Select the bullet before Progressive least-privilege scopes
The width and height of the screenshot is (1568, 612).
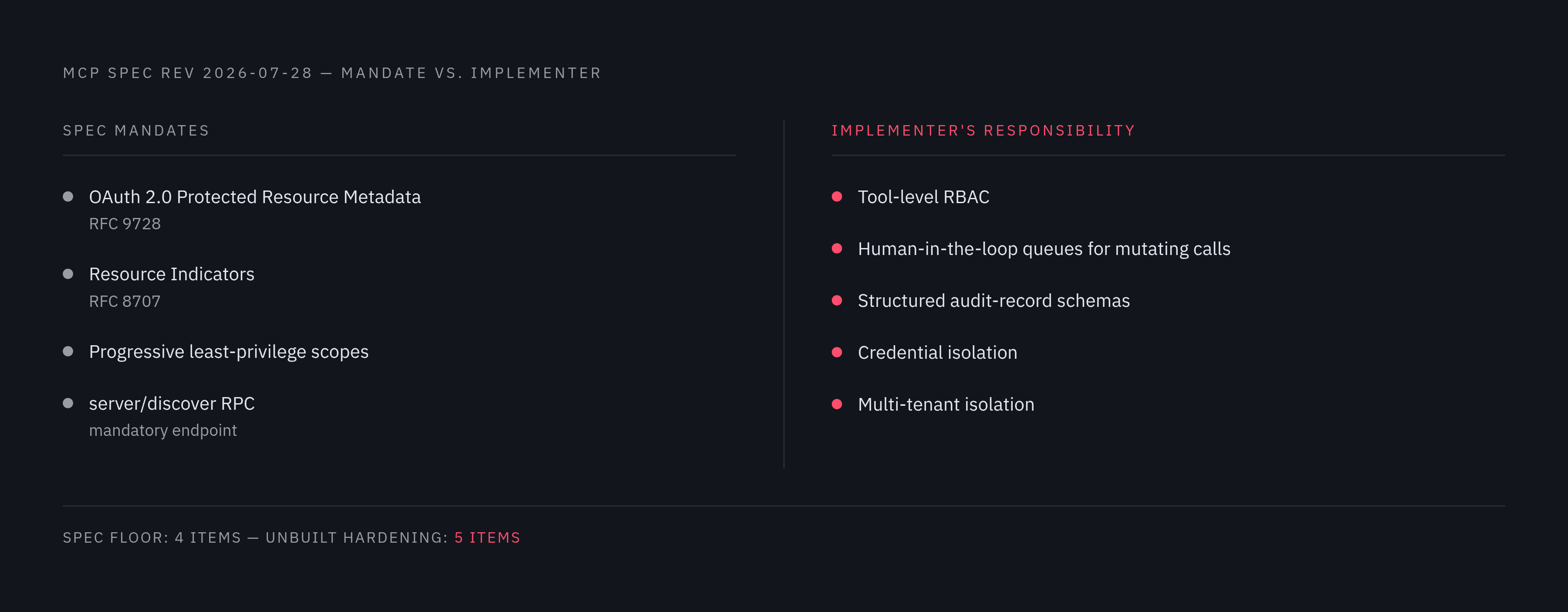(68, 351)
